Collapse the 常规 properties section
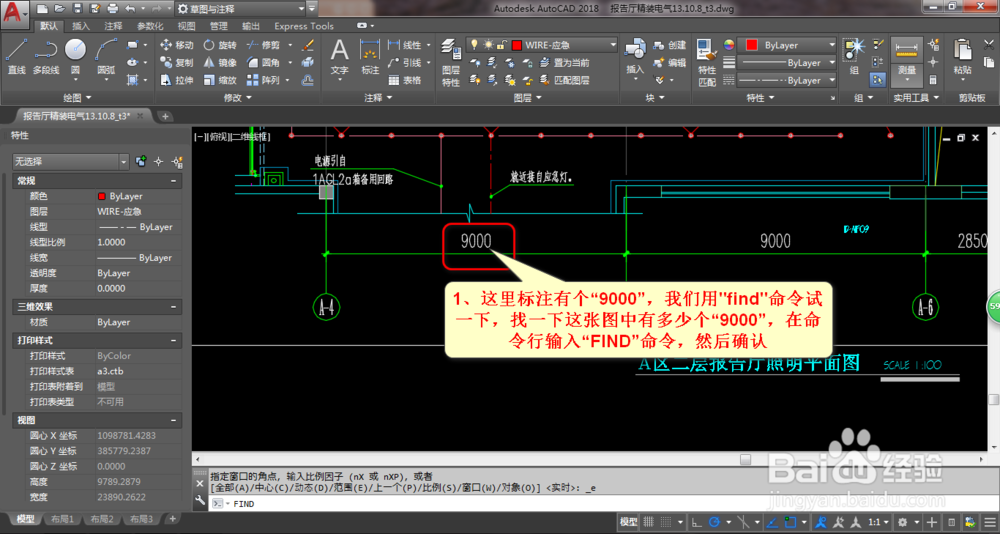This screenshot has height=534, width=1000. click(173, 181)
